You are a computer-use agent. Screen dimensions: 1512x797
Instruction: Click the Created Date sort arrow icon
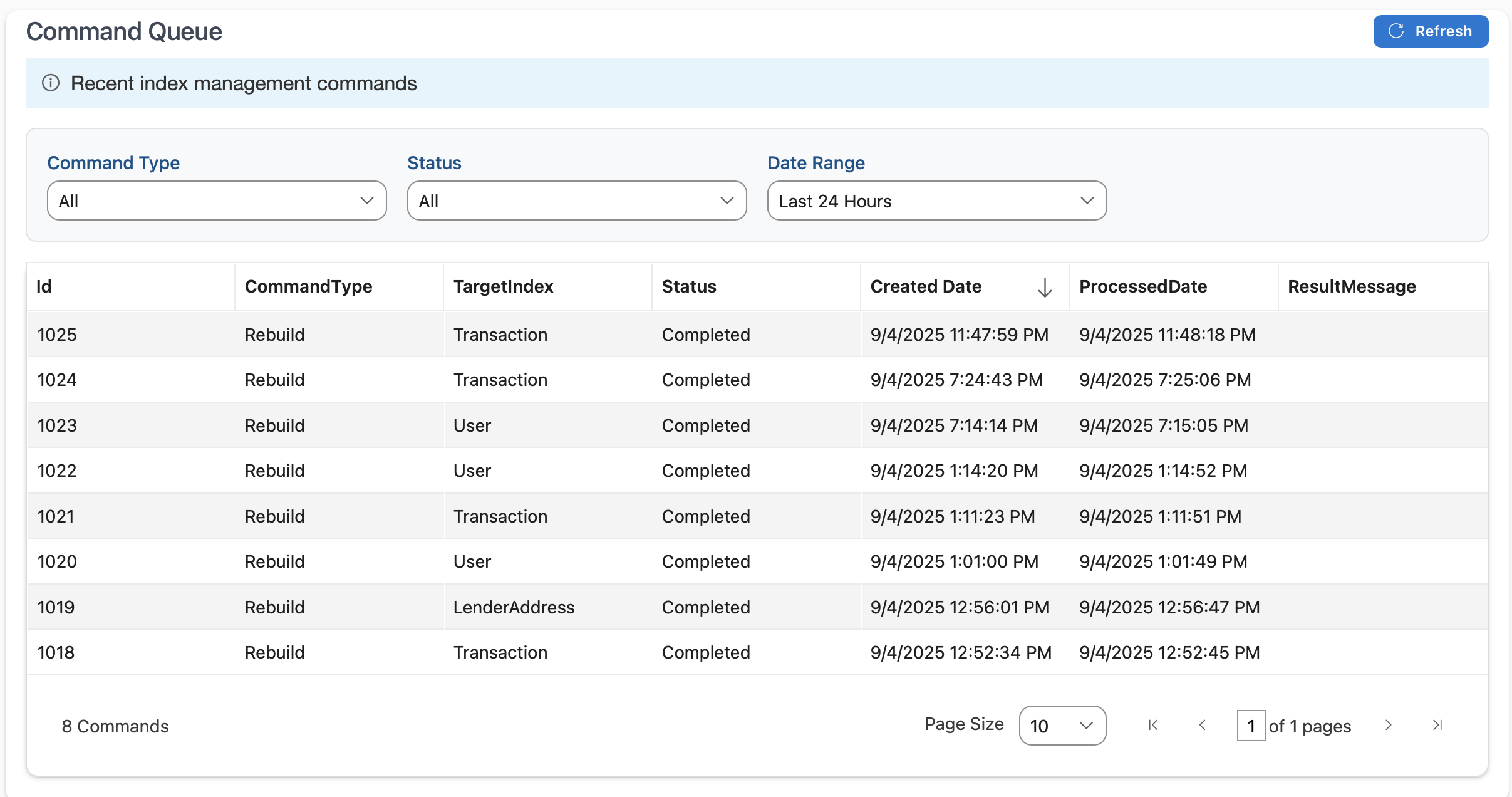click(x=1044, y=287)
